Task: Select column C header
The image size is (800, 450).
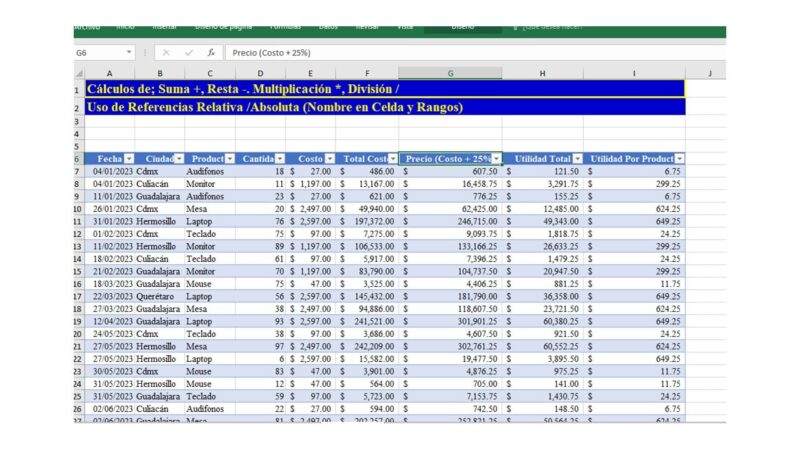Action: click(210, 73)
